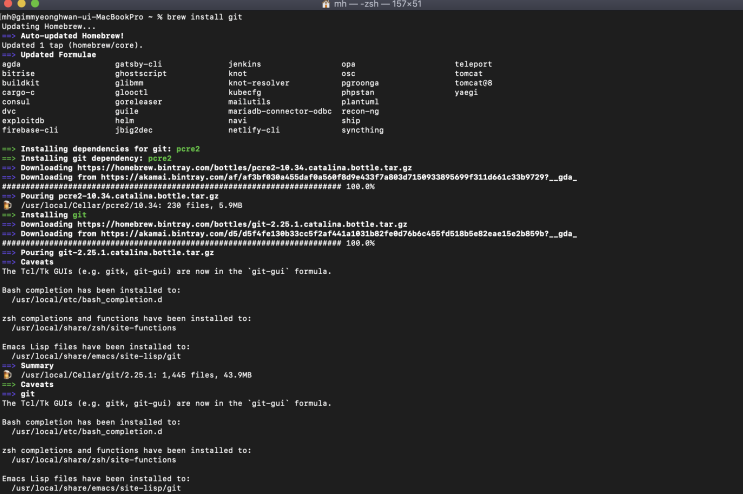
Task: Click the 'syncthing' formula name
Action: point(362,130)
